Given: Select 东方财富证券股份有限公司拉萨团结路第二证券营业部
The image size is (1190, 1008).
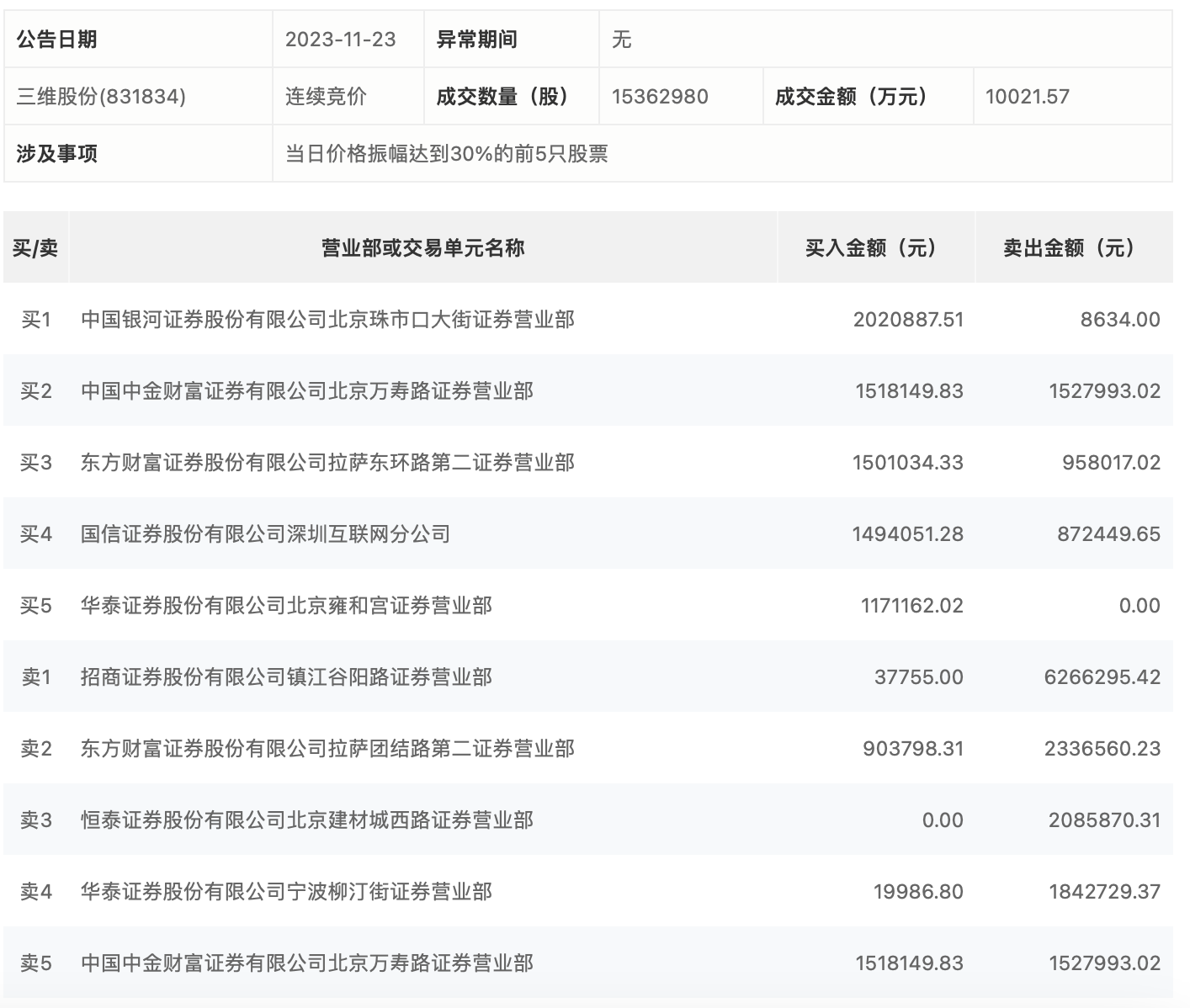Looking at the screenshot, I should click(x=327, y=749).
